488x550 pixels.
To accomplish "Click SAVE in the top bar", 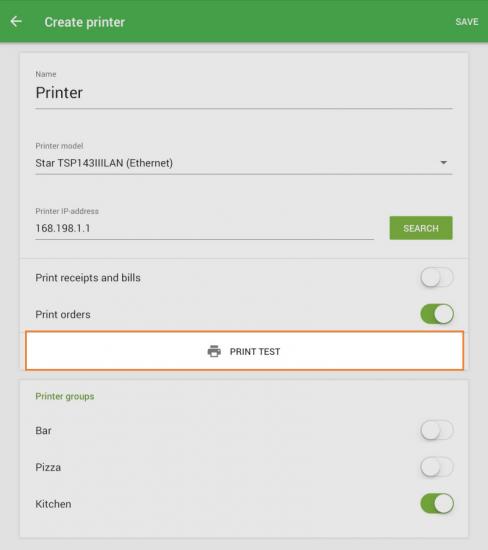I will 467,22.
